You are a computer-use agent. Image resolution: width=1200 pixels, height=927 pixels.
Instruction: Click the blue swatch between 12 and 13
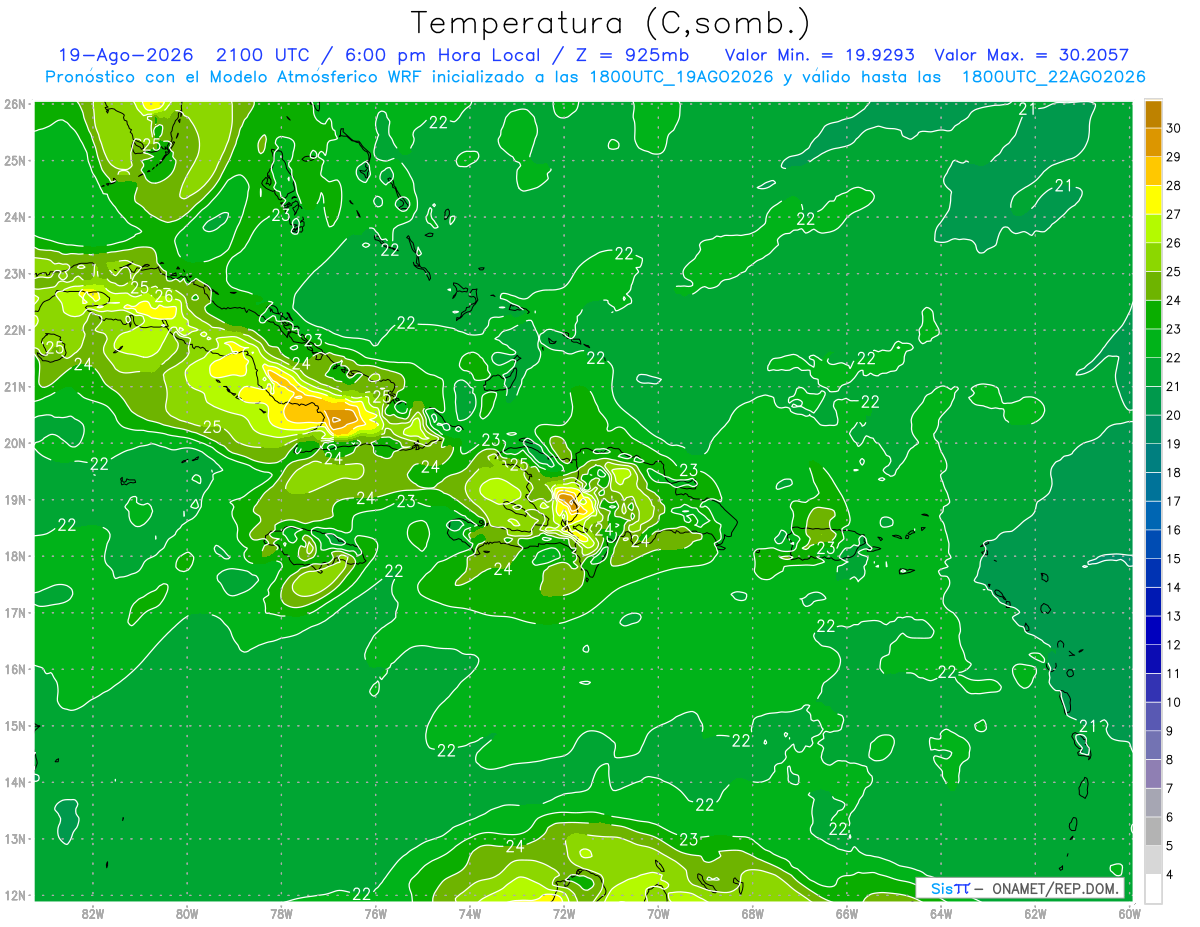[x=1153, y=630]
